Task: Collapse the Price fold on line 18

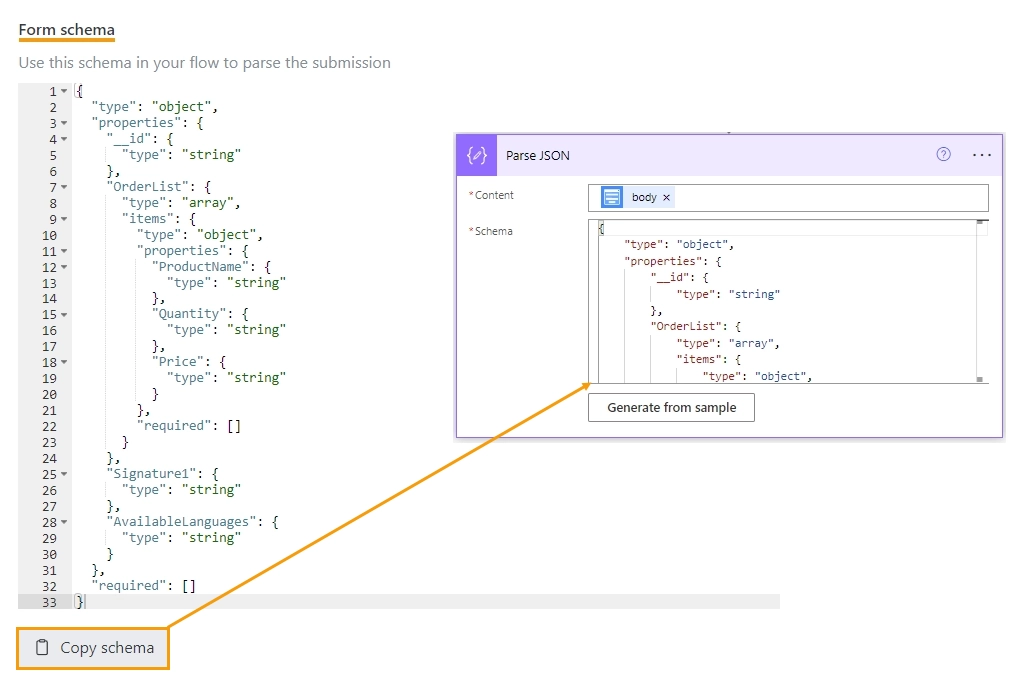Action: [64, 362]
